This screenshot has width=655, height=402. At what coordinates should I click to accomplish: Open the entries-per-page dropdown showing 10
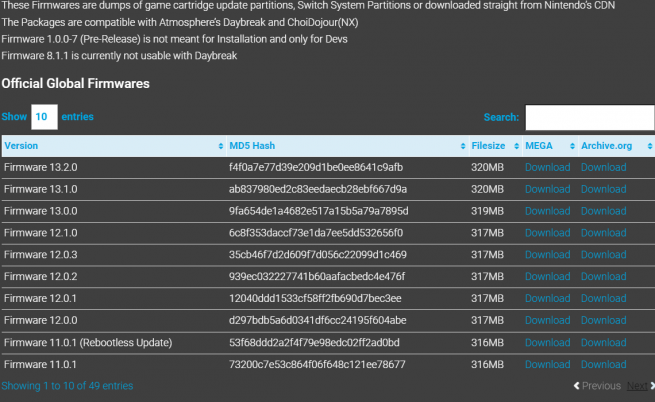pyautogui.click(x=44, y=117)
